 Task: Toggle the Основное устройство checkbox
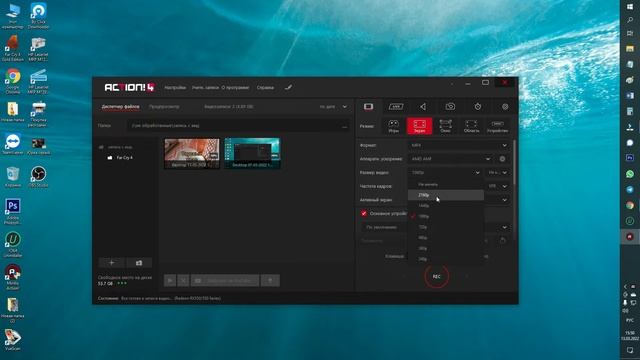(x=364, y=213)
